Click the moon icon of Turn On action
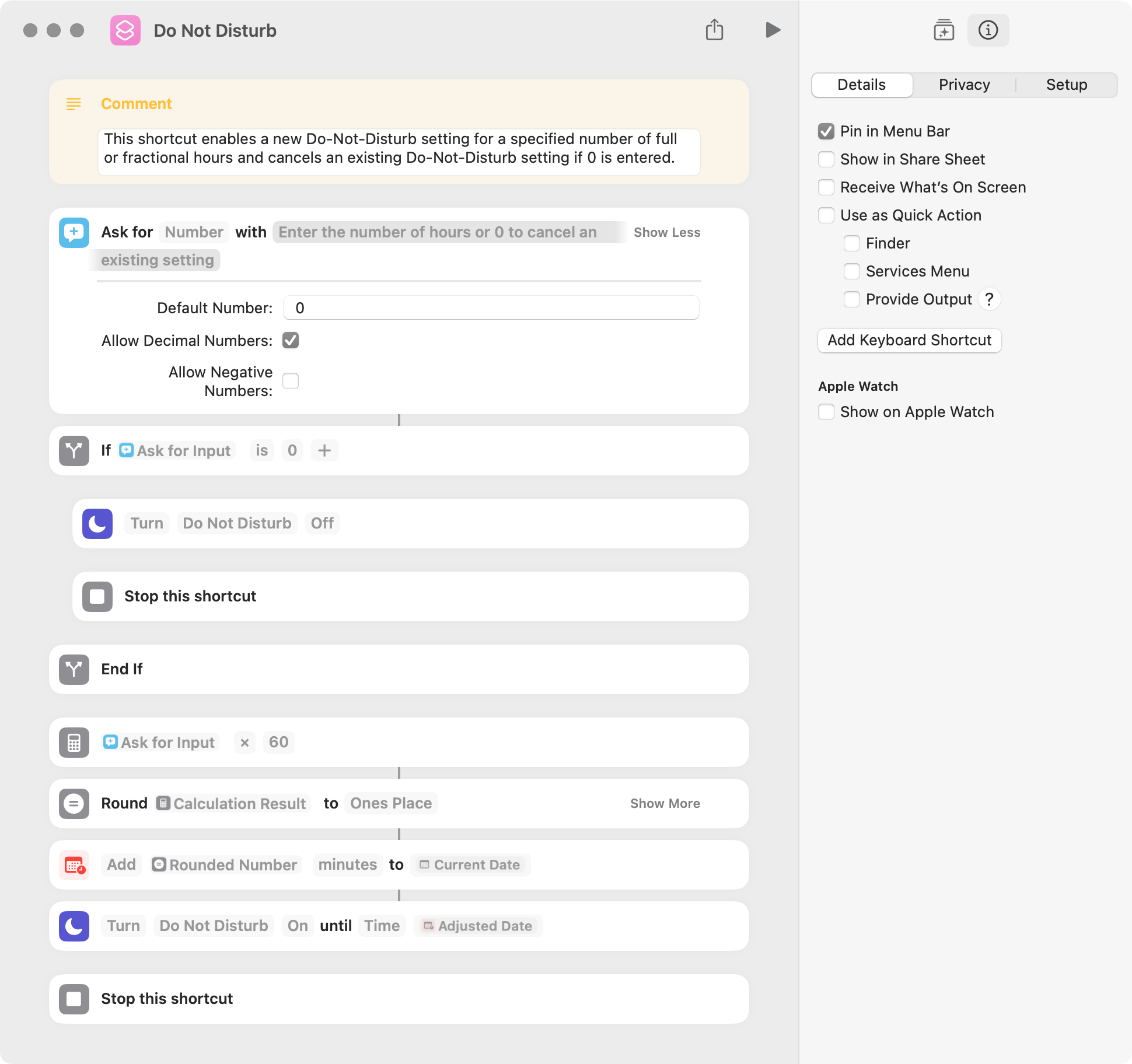Viewport: 1132px width, 1064px height. [x=74, y=926]
